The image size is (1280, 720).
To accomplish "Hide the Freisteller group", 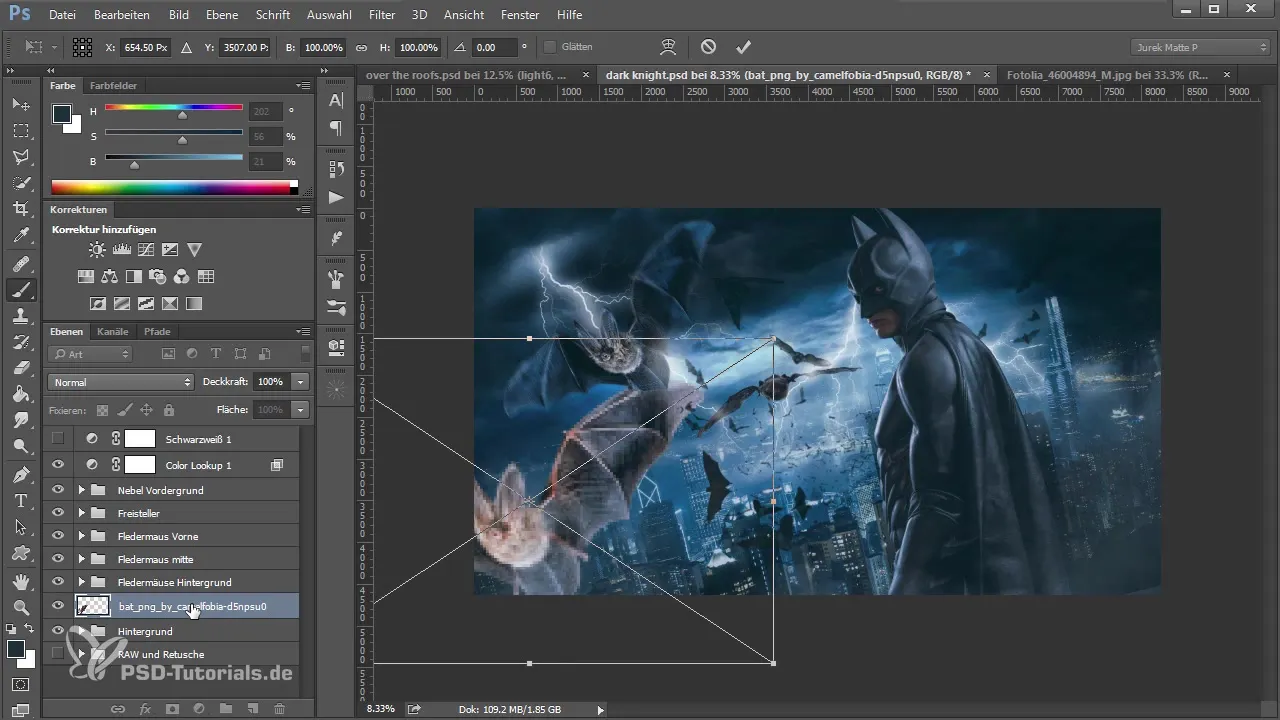I will click(x=58, y=513).
